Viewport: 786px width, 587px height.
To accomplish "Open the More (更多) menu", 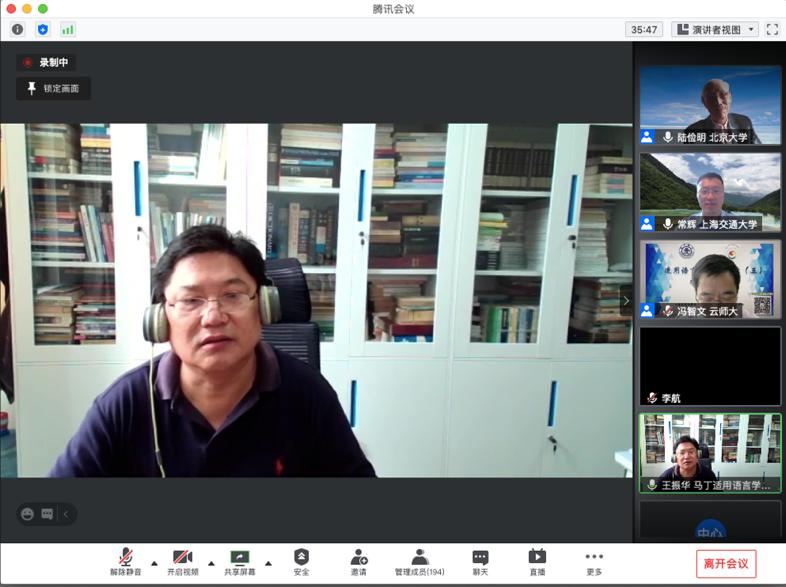I will click(x=594, y=562).
